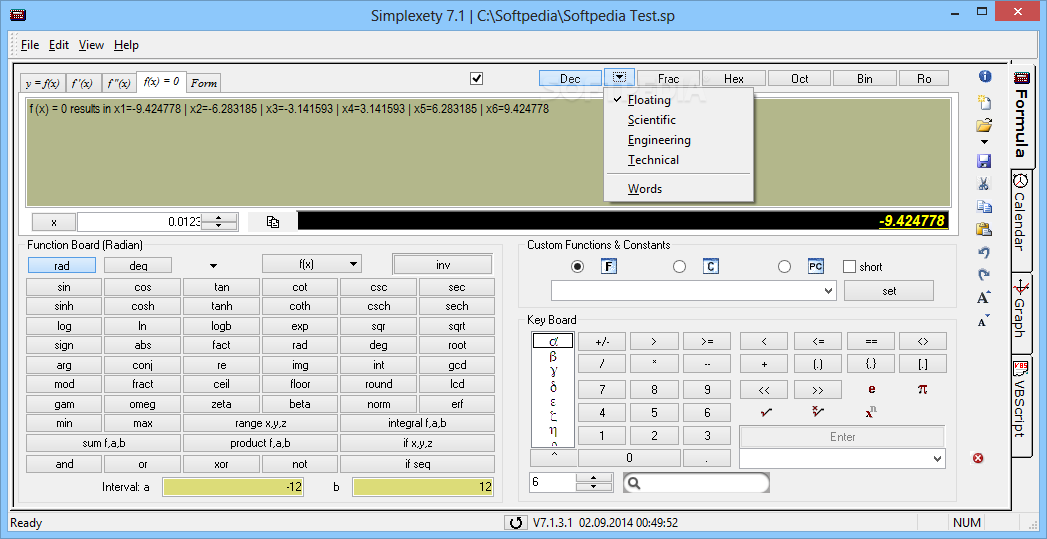This screenshot has height=539, width=1047.
Task: Open the View menu
Action: pos(91,45)
